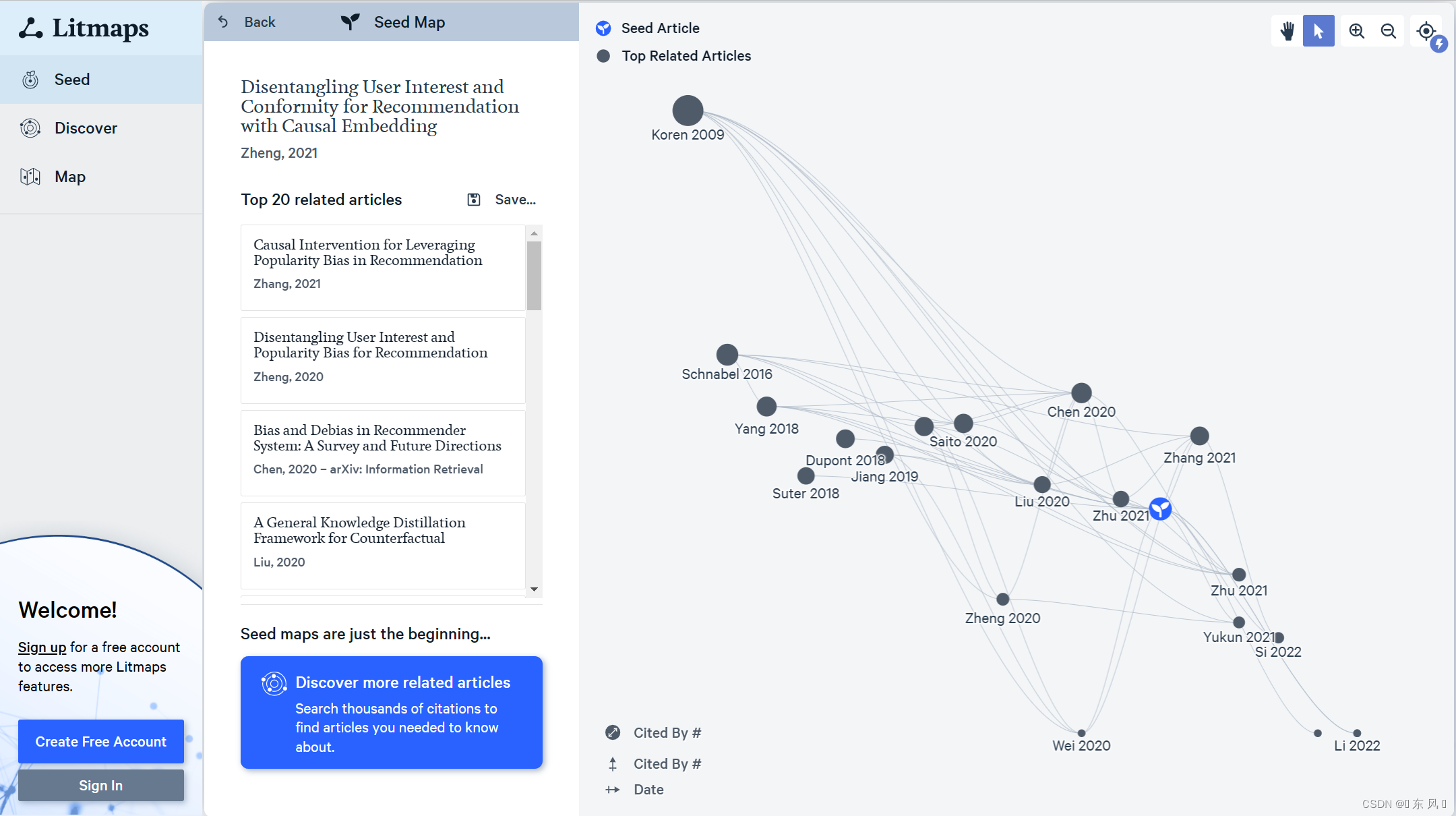Open Discover more related articles card
Image resolution: width=1456 pixels, height=816 pixels.
pyautogui.click(x=392, y=712)
